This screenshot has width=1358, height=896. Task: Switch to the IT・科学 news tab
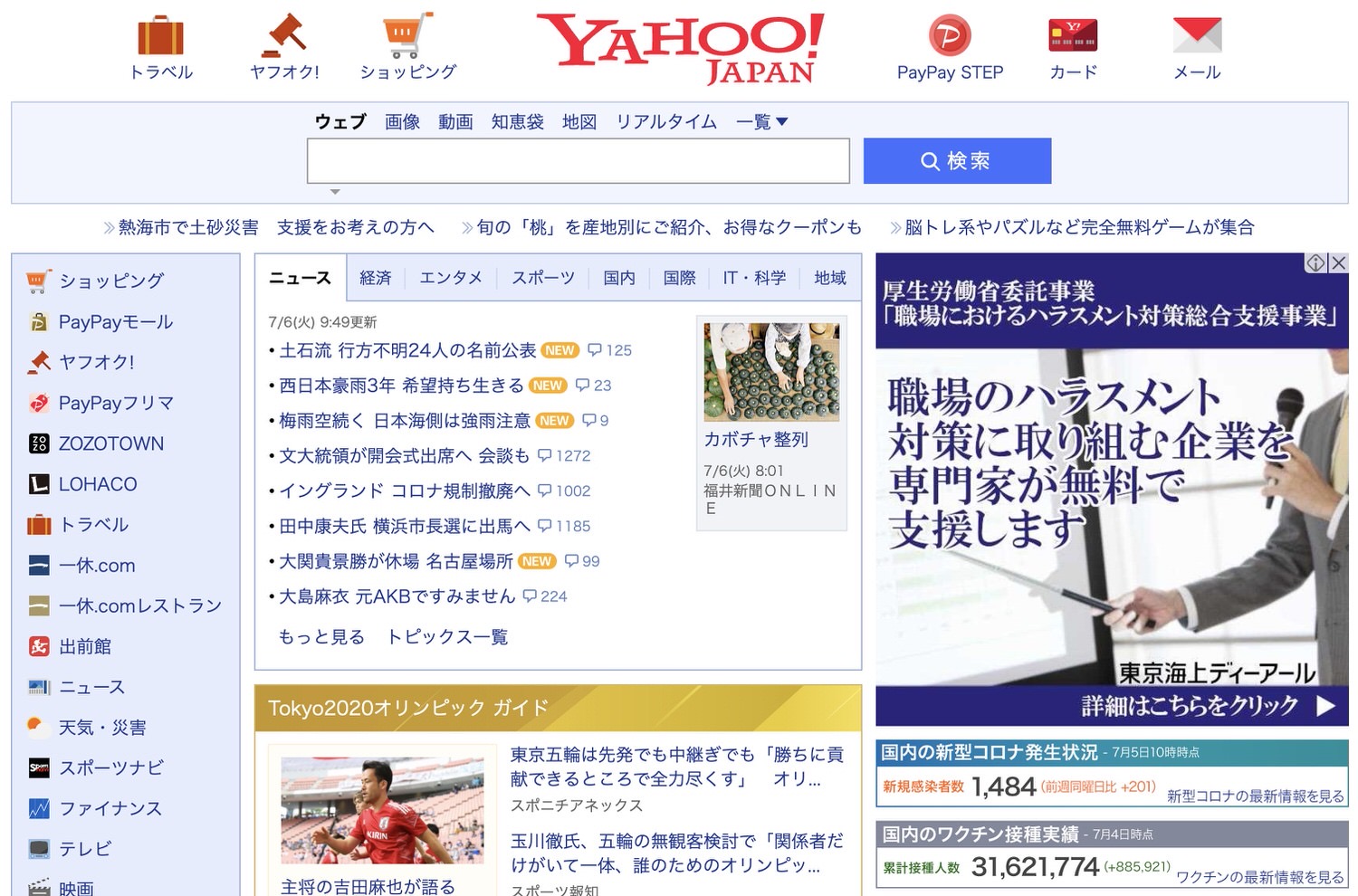(x=754, y=278)
